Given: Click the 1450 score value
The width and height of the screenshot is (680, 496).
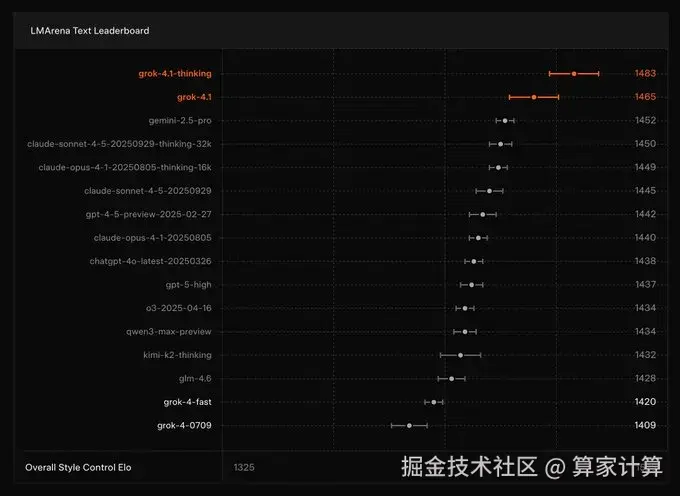Looking at the screenshot, I should coord(645,144).
